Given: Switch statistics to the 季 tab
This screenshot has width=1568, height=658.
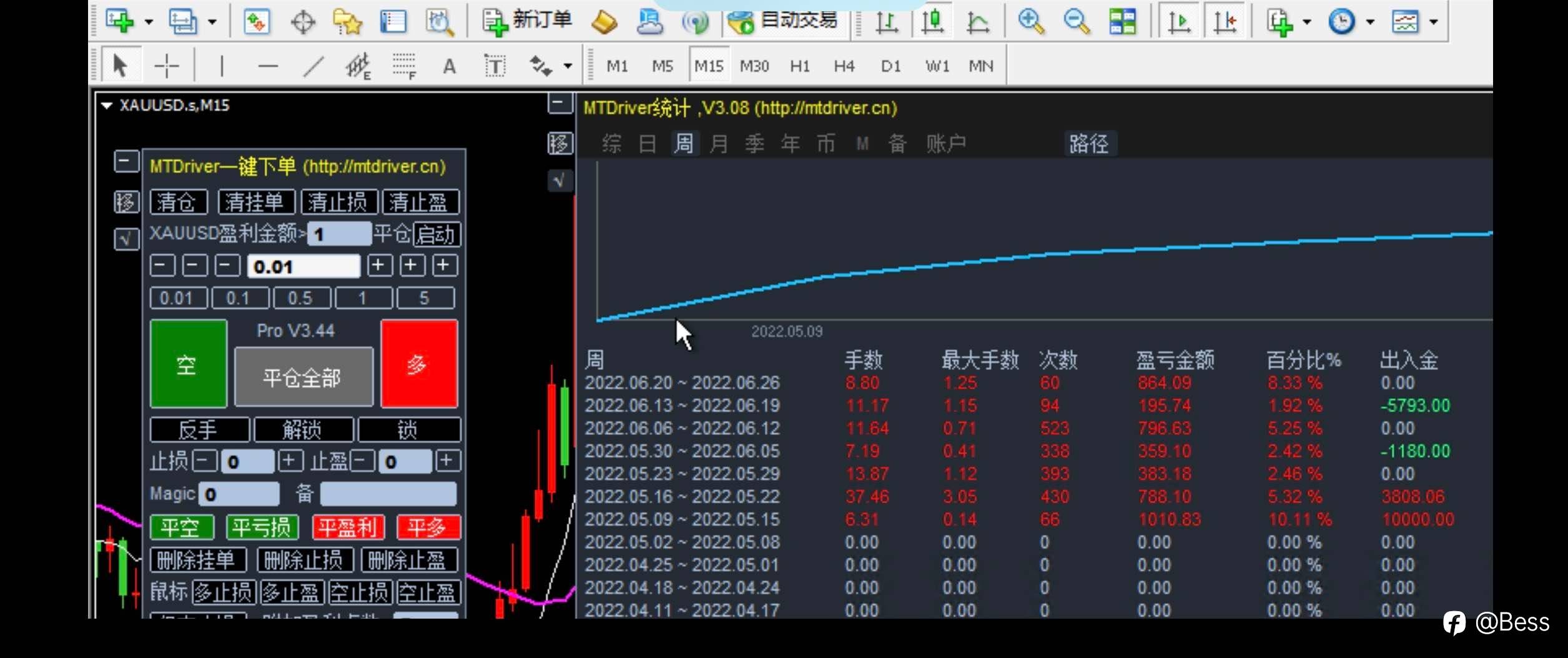Looking at the screenshot, I should click(x=754, y=144).
